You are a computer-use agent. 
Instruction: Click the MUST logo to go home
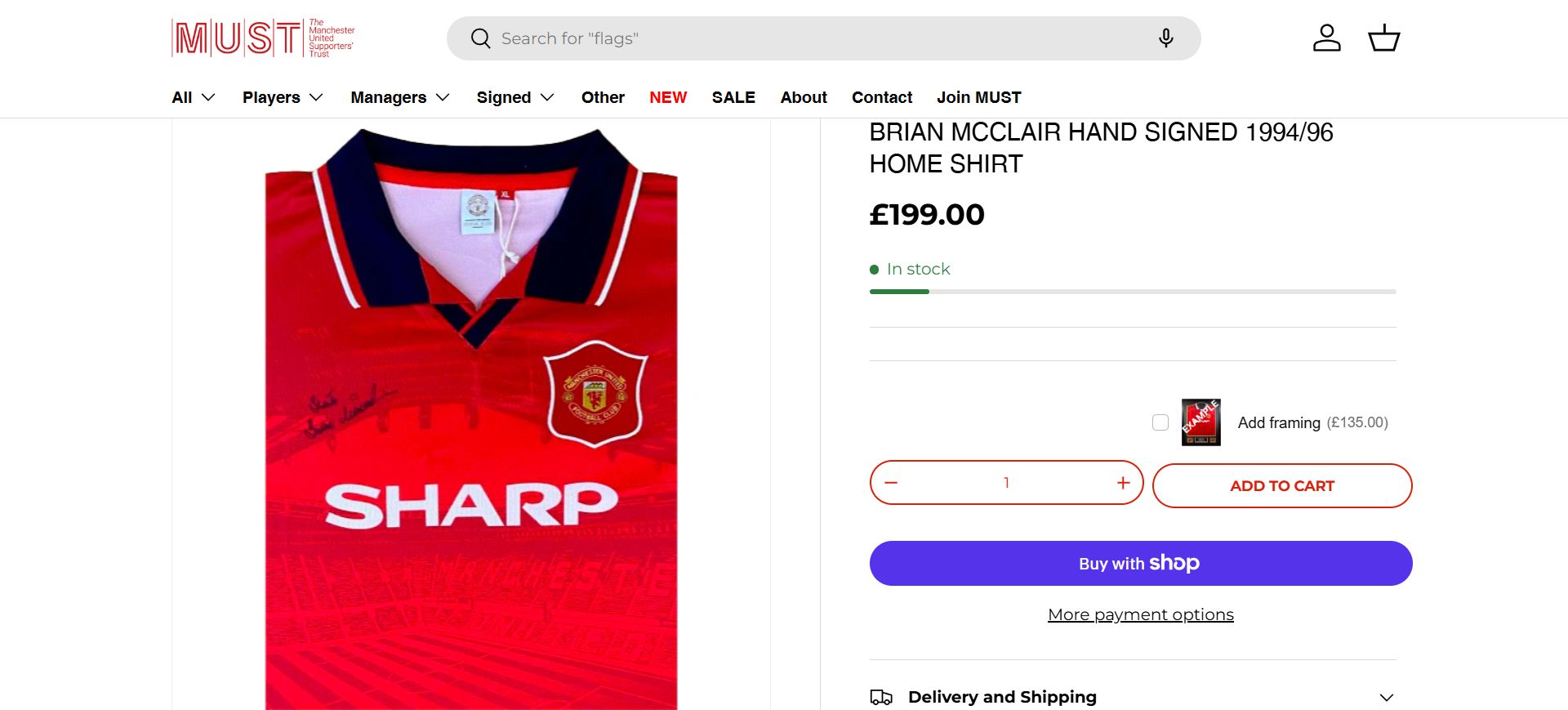pos(263,38)
